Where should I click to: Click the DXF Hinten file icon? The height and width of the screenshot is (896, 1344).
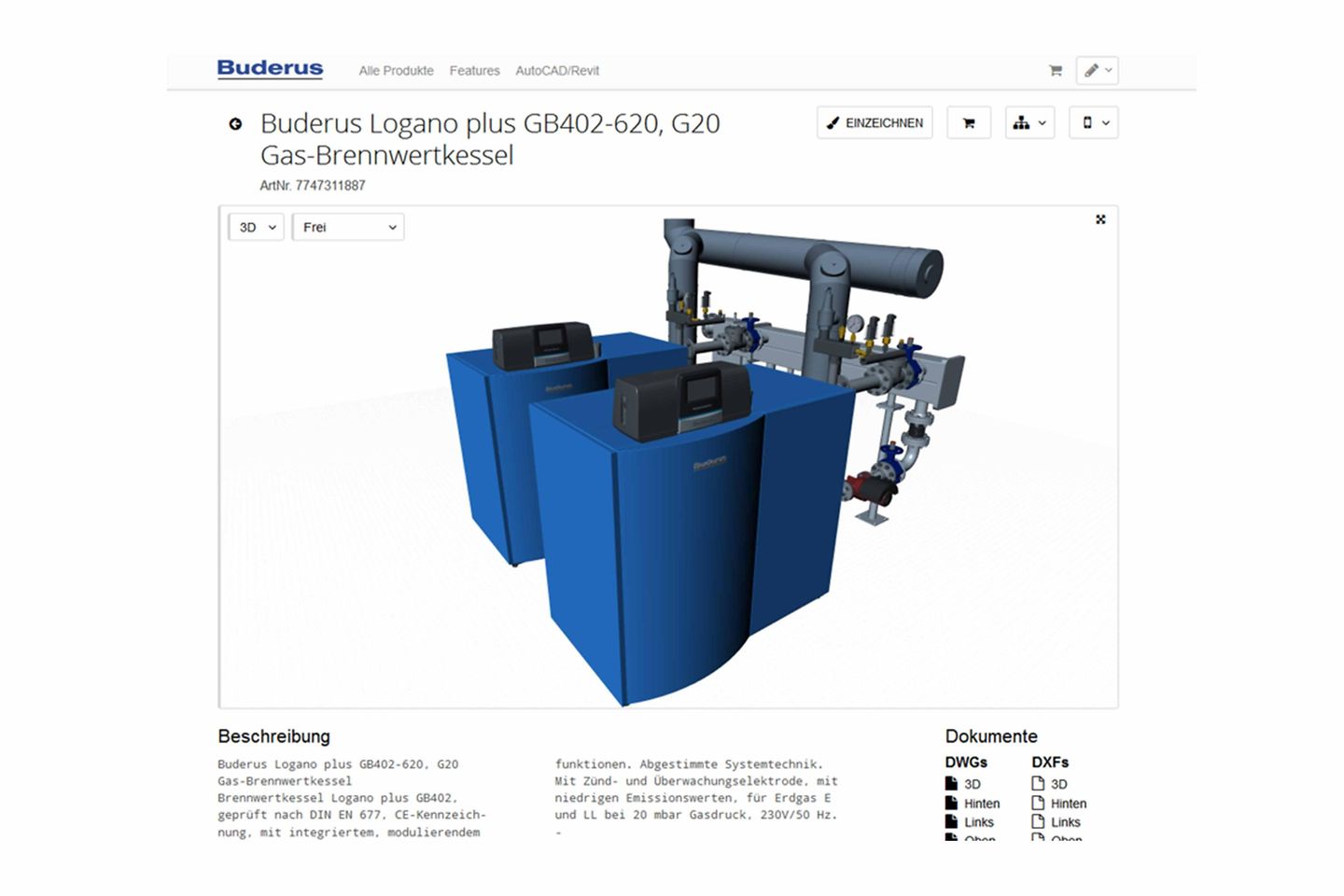point(1038,803)
